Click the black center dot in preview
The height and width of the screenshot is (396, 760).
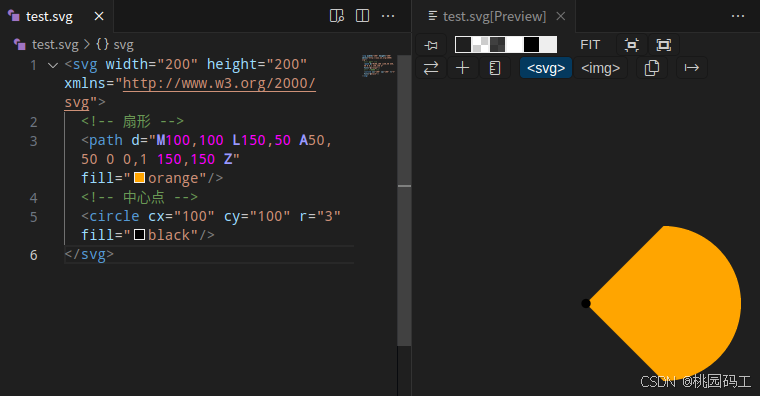pyautogui.click(x=586, y=303)
